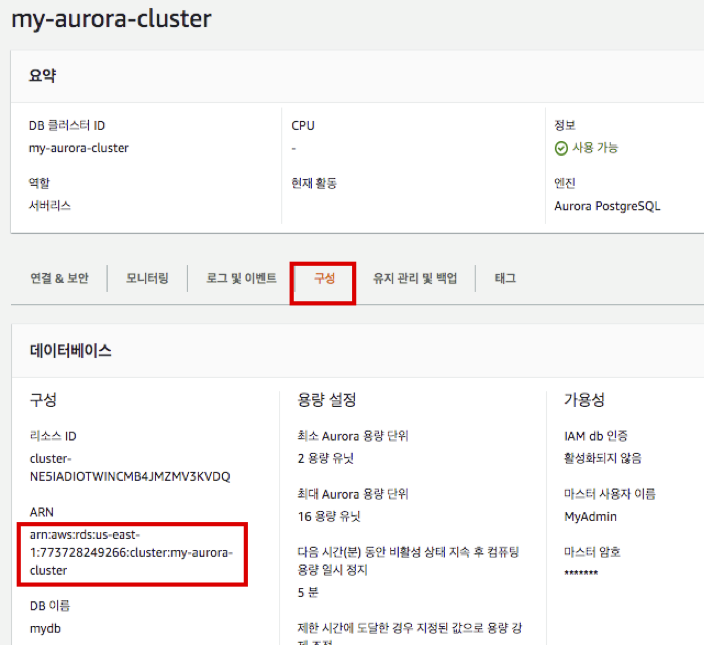
Task: Click the 활성화되지 않음 IAM authentication value
Action: (603, 459)
